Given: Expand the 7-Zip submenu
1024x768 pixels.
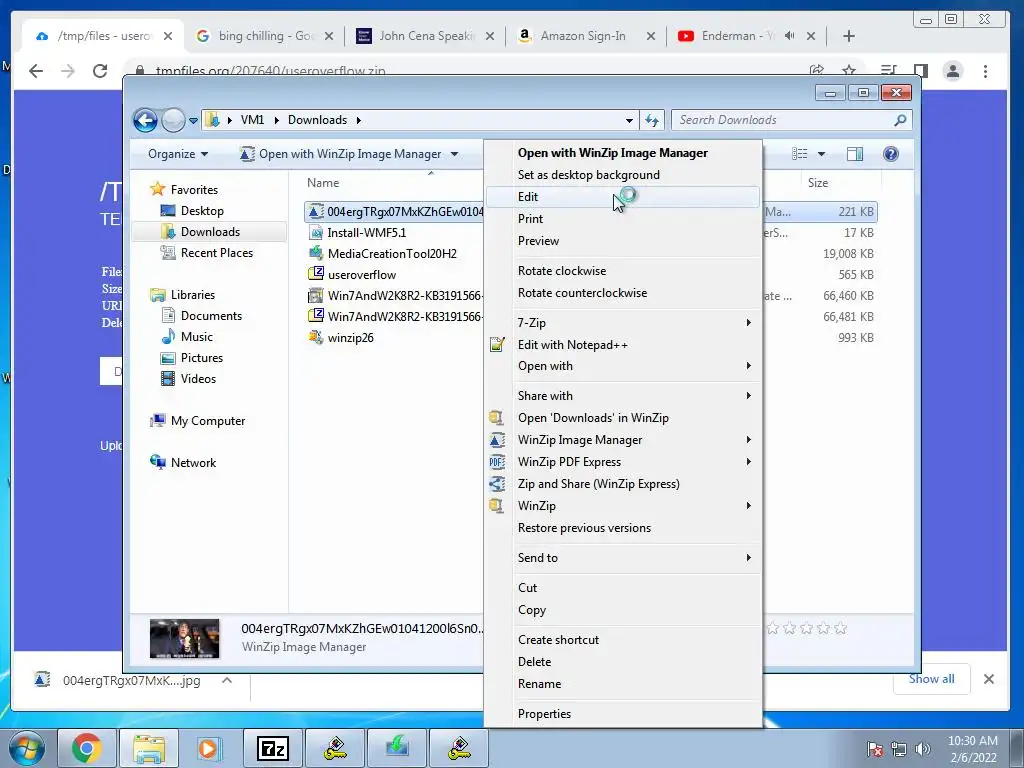Looking at the screenshot, I should click(x=622, y=323).
